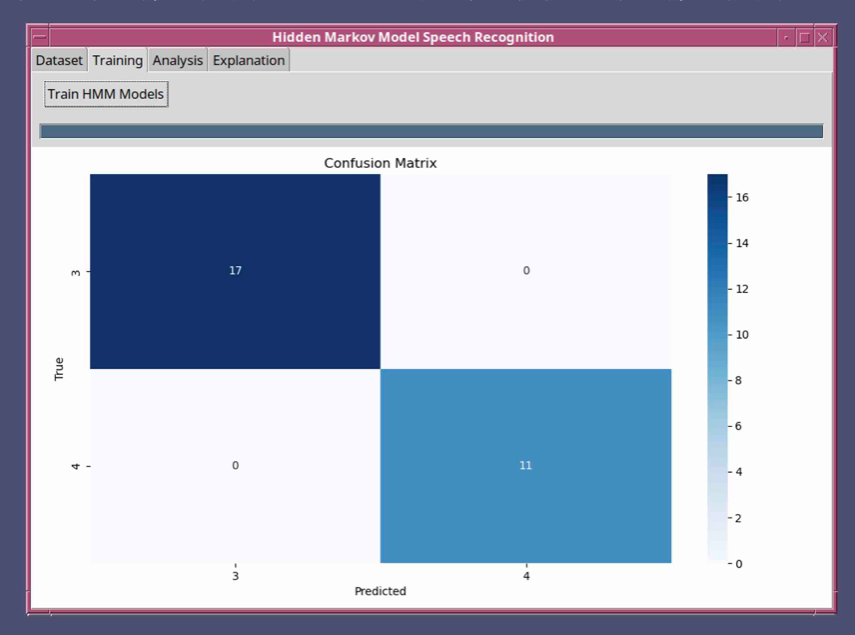Click the True y-axis label
Screen dimensions: 855x635
click(59, 368)
